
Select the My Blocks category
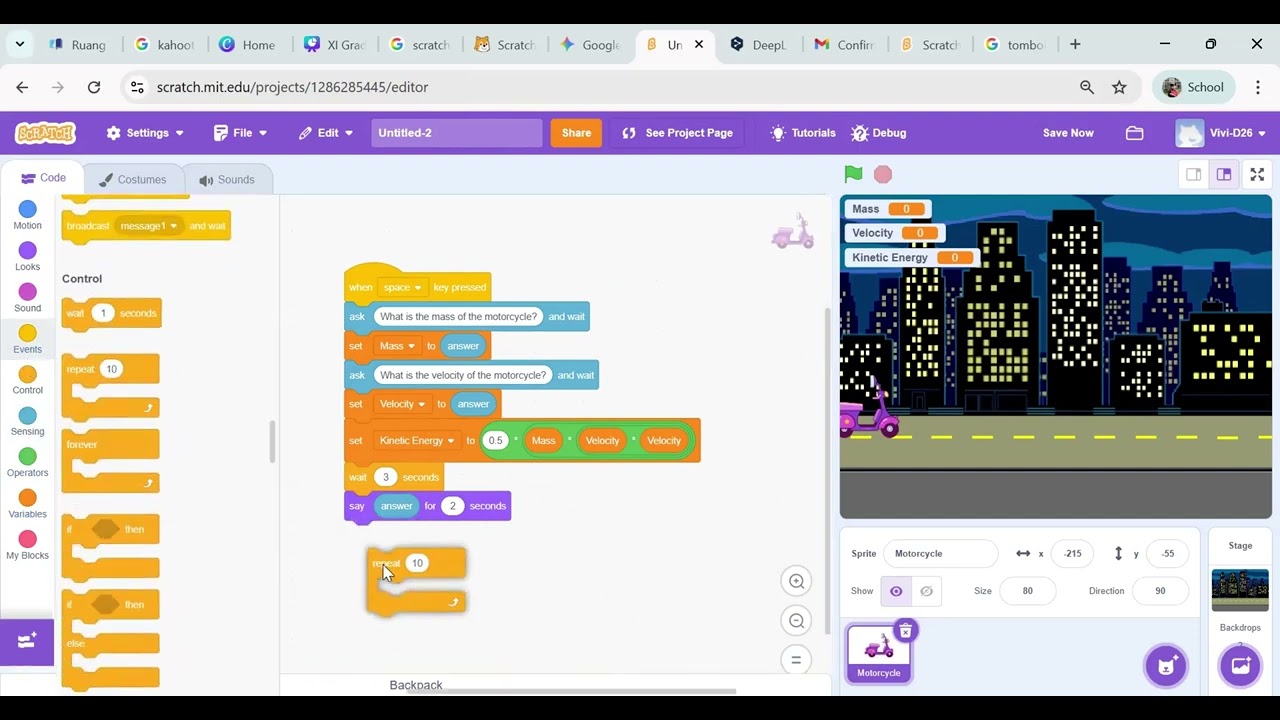tap(27, 544)
